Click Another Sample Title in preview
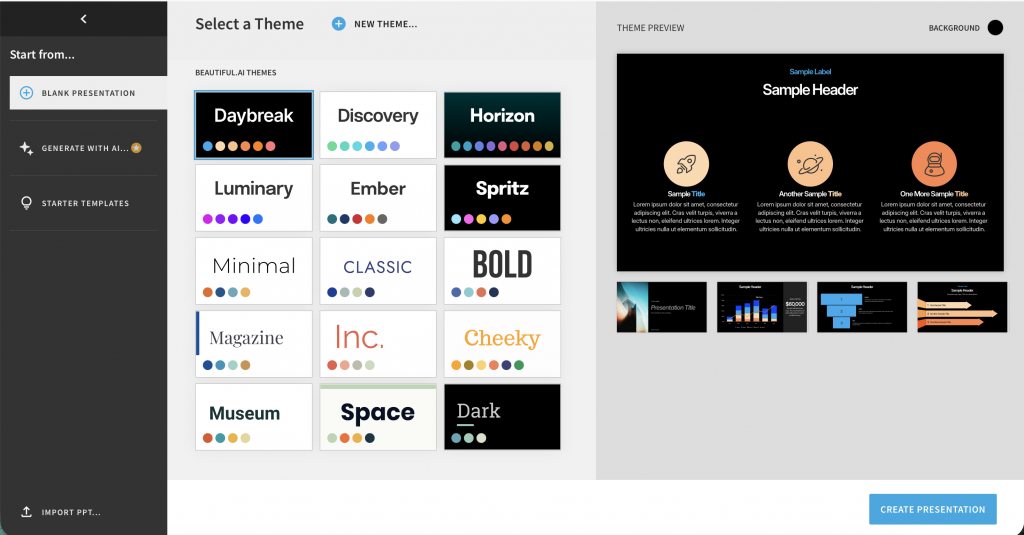The image size is (1024, 535). [x=810, y=194]
